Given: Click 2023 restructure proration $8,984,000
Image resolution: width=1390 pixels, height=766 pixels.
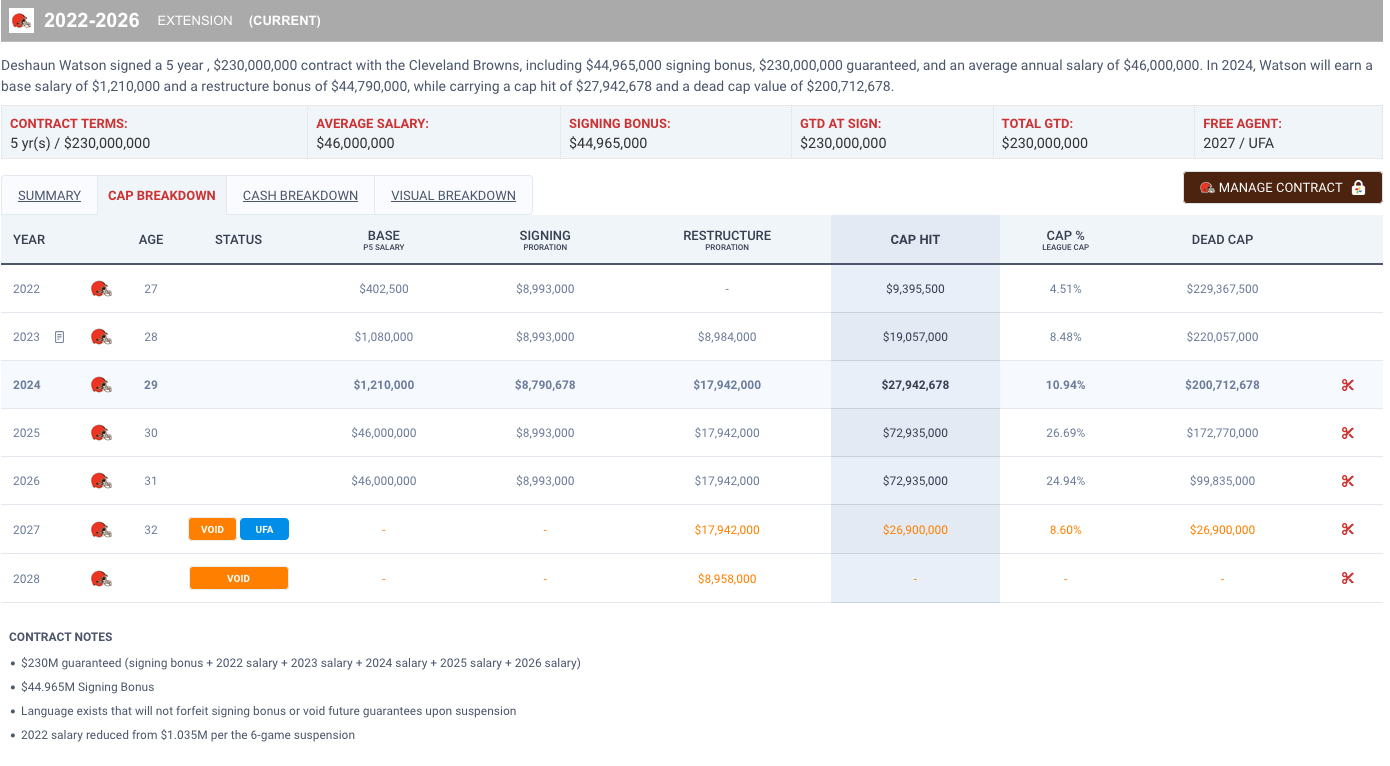Looking at the screenshot, I should (x=727, y=337).
